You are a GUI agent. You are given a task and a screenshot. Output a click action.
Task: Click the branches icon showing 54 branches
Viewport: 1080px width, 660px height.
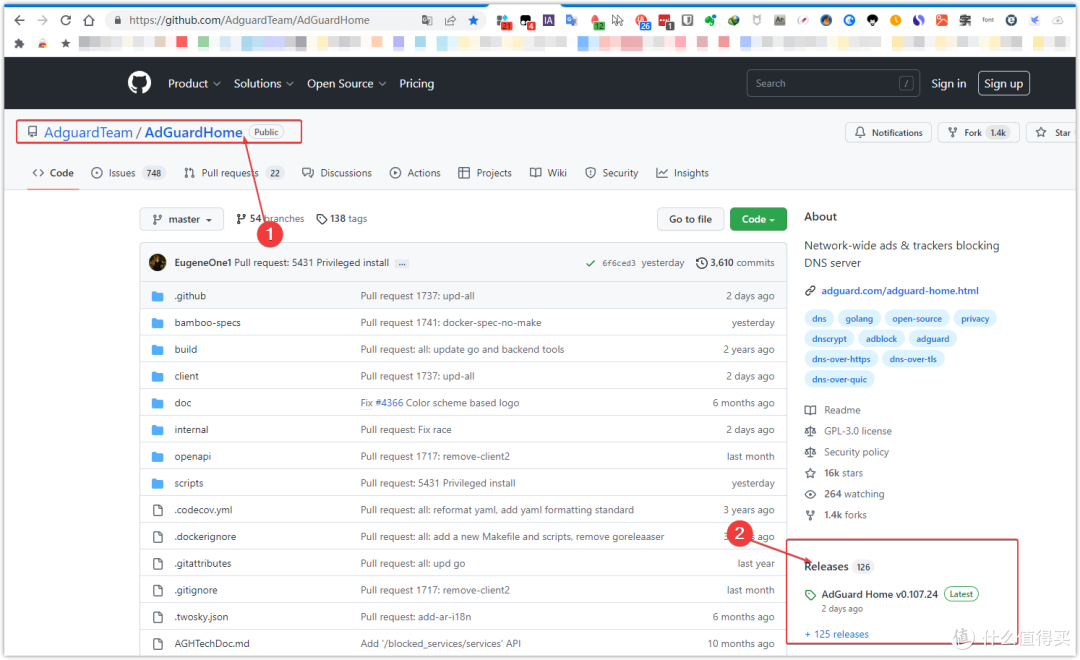(241, 218)
